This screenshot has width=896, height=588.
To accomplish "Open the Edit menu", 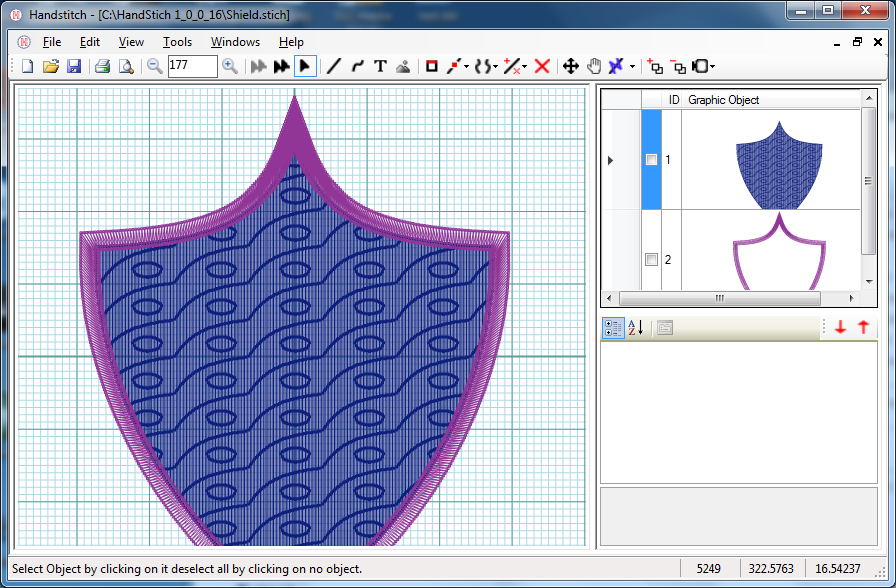I will (90, 42).
